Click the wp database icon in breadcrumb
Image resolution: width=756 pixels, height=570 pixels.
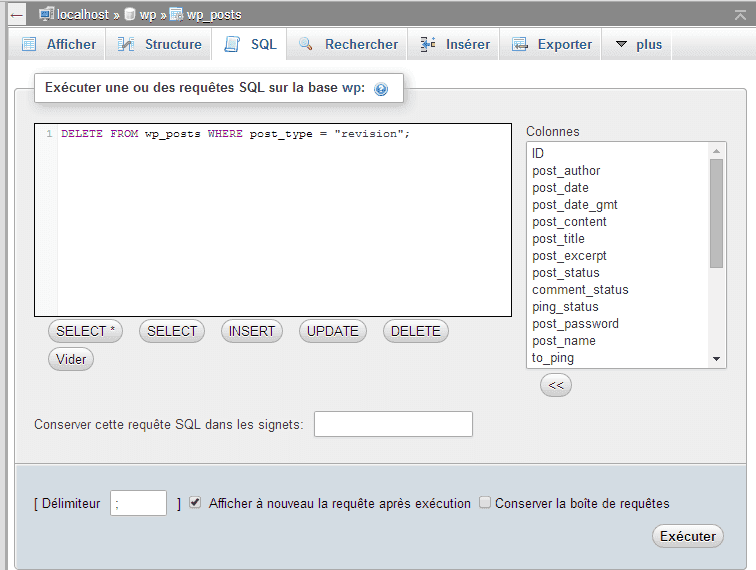point(130,15)
